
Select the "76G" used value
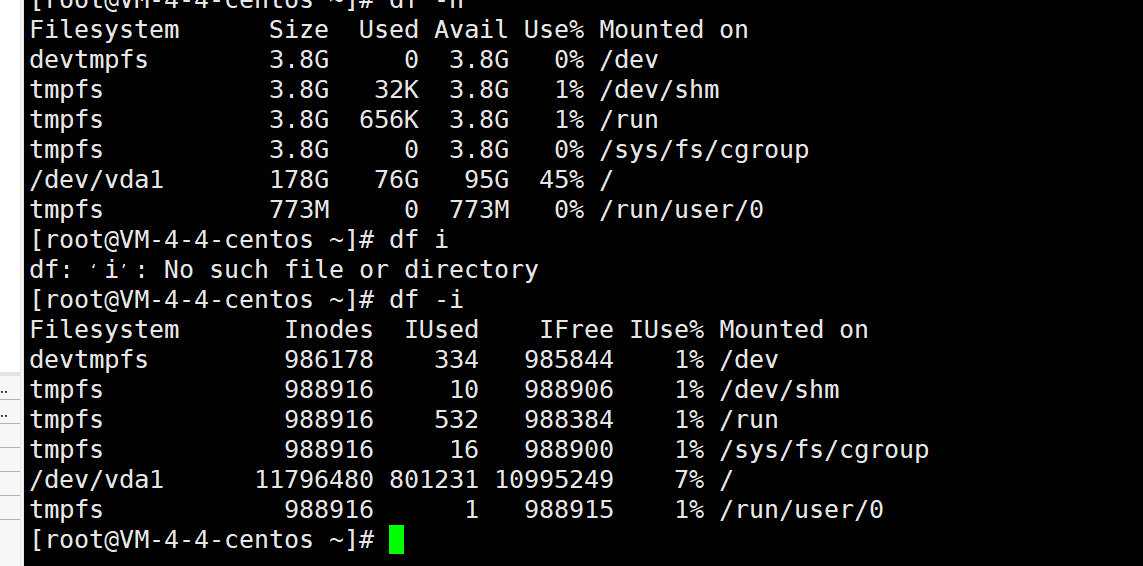click(x=397, y=179)
